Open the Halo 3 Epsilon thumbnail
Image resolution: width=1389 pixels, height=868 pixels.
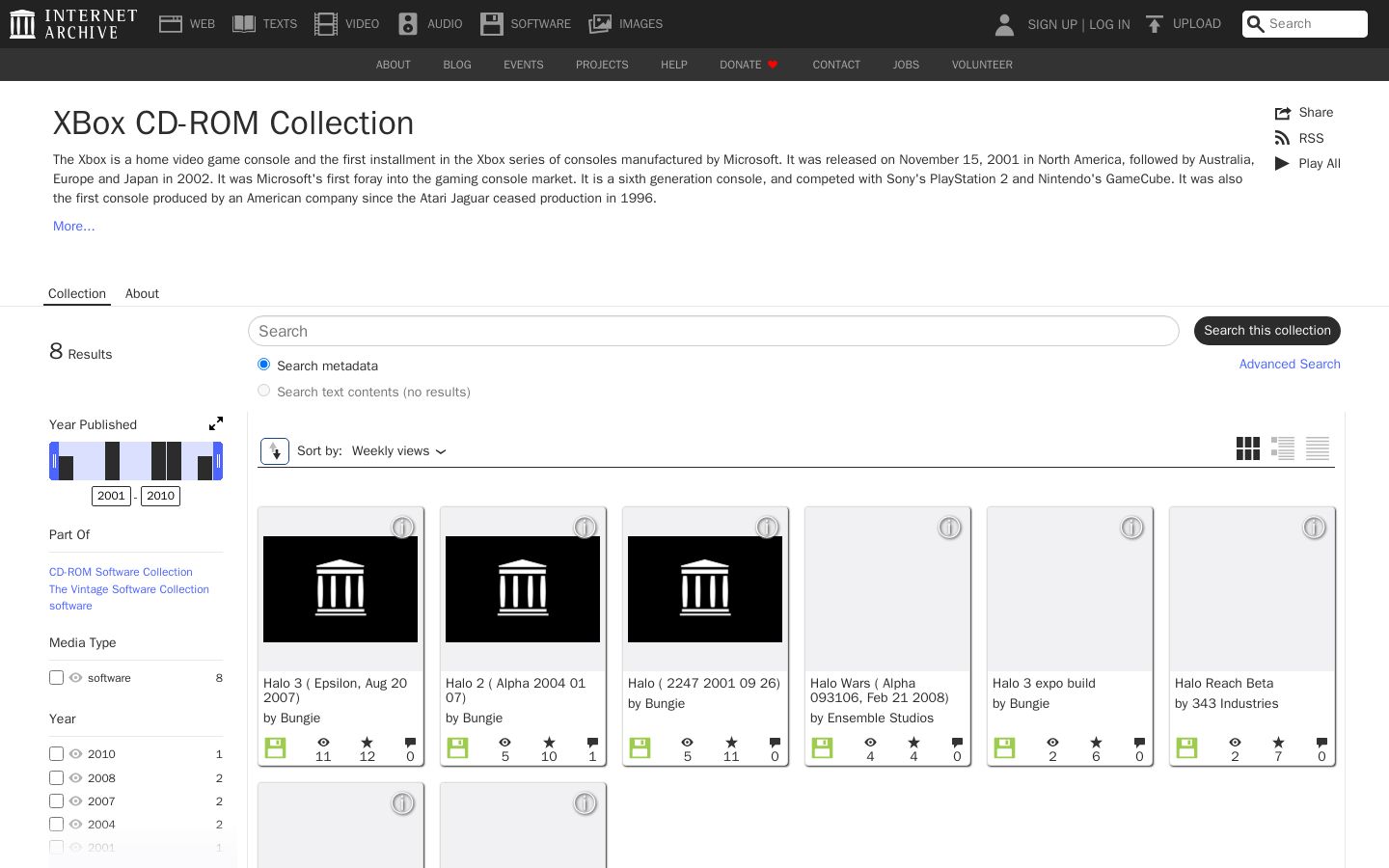(340, 589)
